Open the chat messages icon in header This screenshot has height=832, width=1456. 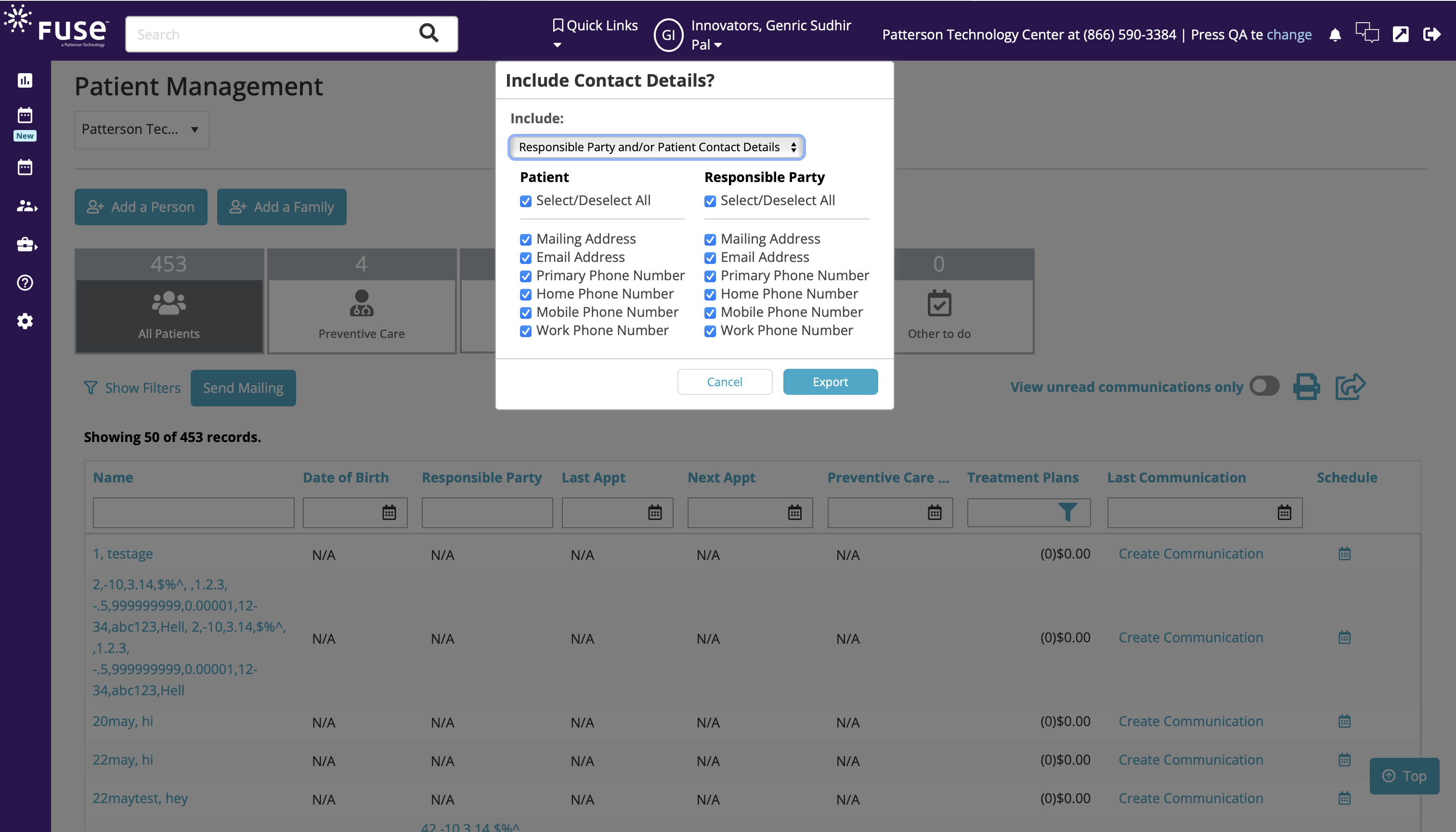pos(1367,34)
